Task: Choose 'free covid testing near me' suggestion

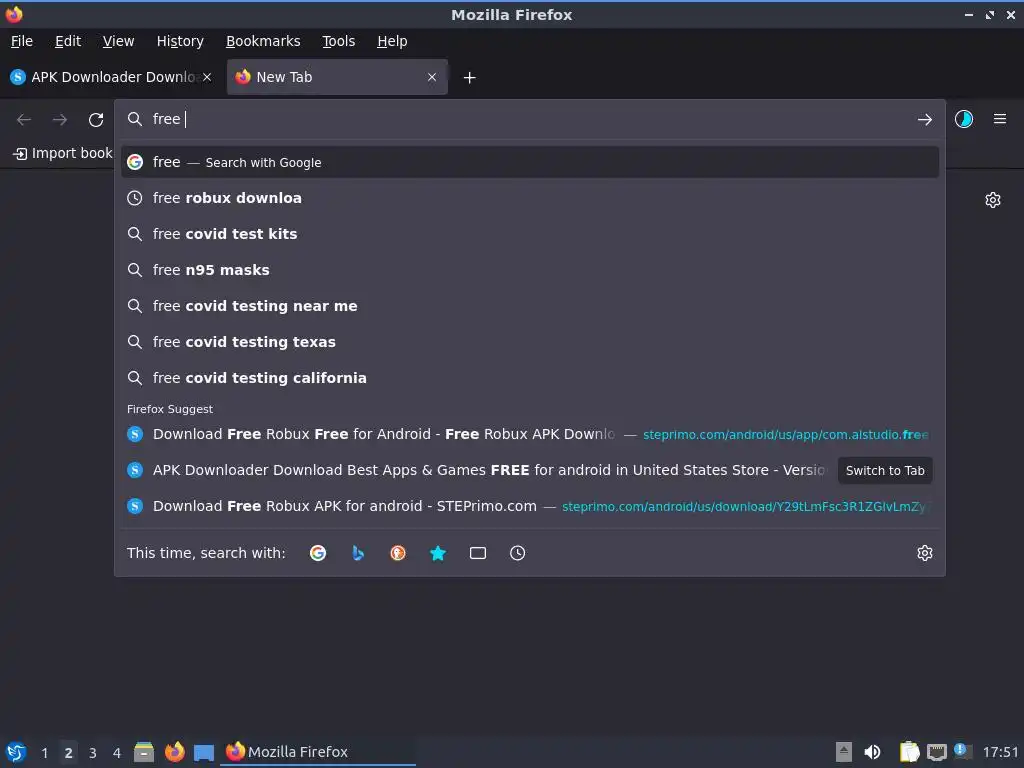Action: pyautogui.click(x=530, y=306)
